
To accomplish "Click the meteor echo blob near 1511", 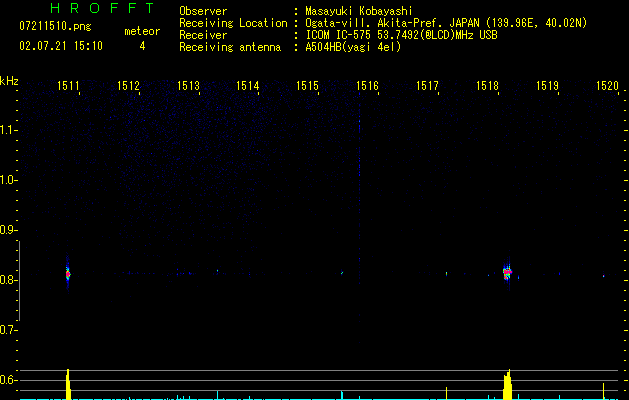I will coord(68,274).
